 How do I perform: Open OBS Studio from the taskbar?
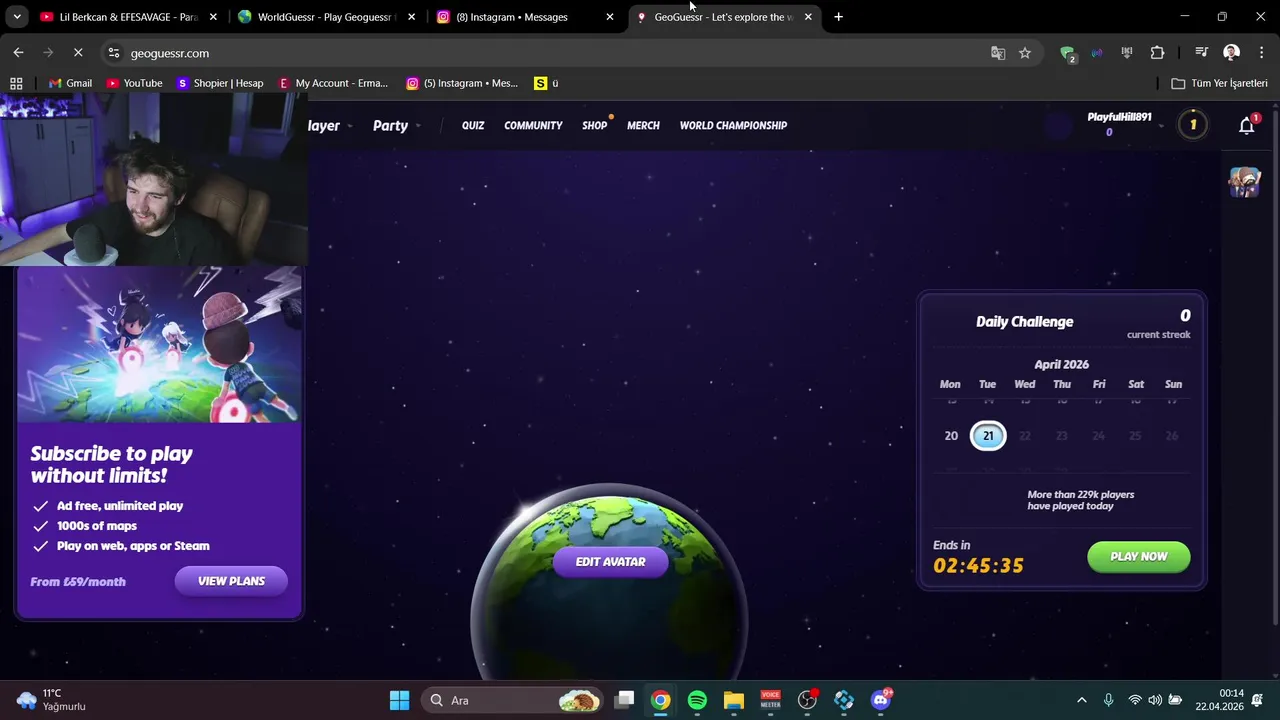[807, 700]
